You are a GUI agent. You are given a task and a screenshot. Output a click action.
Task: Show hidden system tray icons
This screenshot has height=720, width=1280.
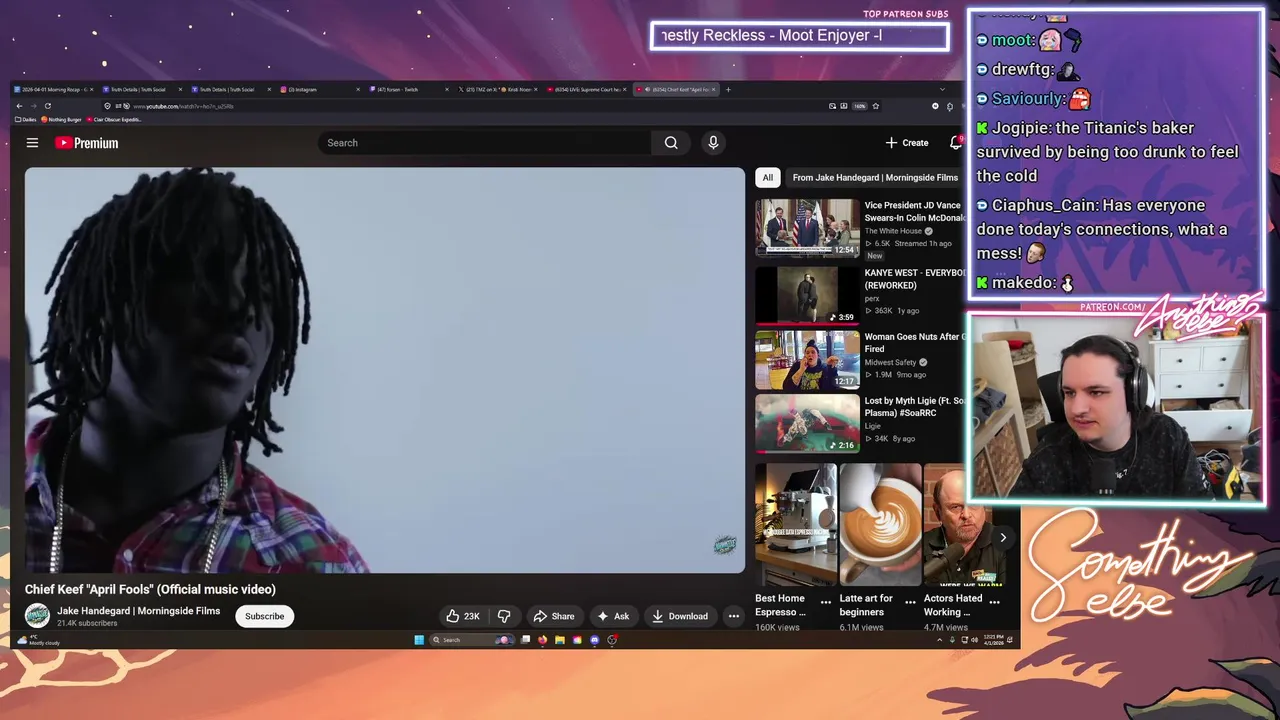939,640
